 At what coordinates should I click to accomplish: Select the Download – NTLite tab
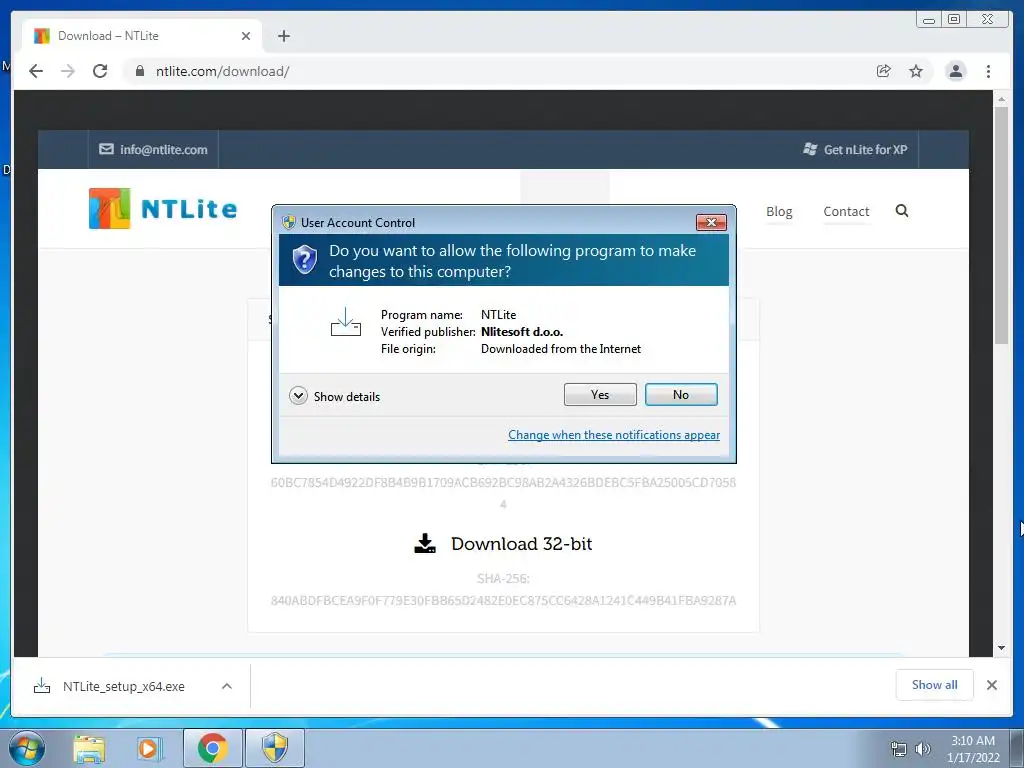point(140,36)
